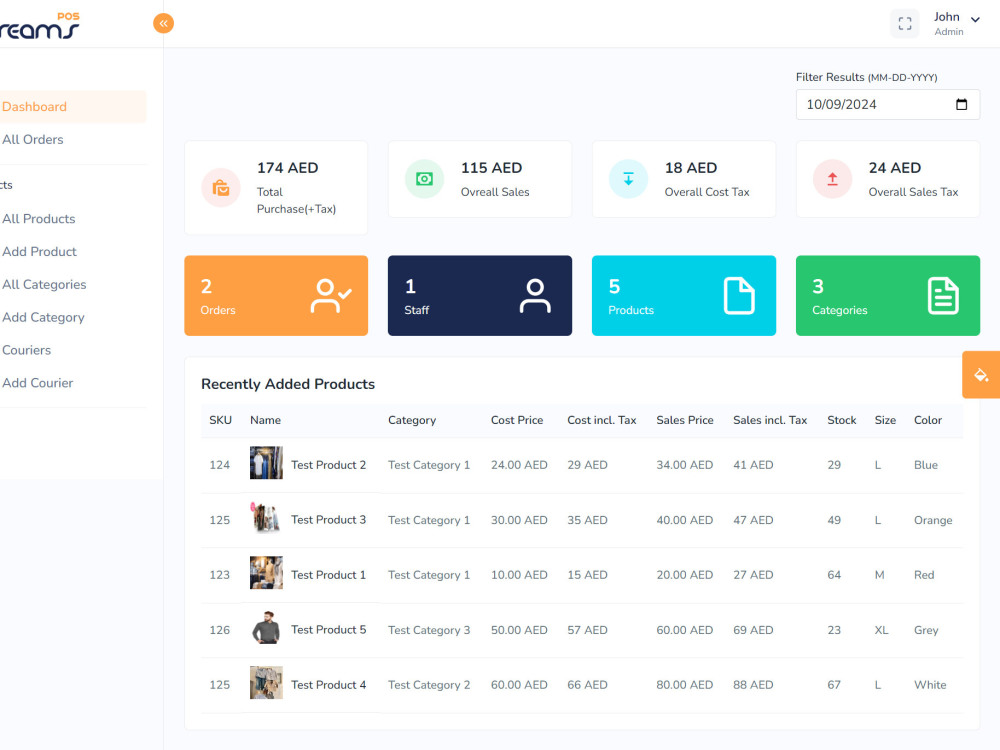Click SKU 124 cell

click(x=219, y=465)
